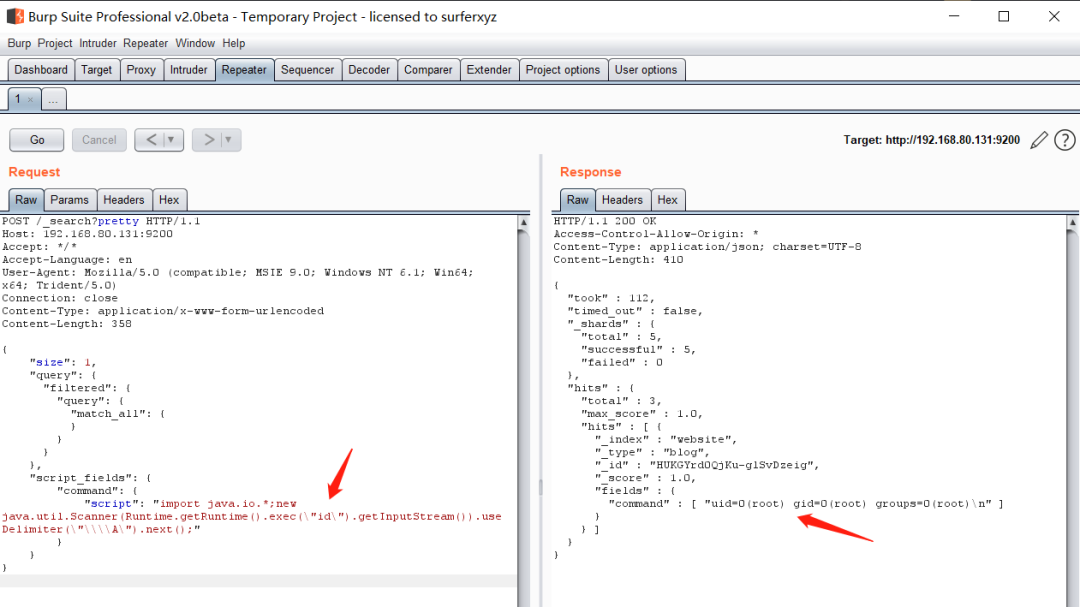Image resolution: width=1080 pixels, height=607 pixels.
Task: Click the Cancel button
Action: point(99,140)
